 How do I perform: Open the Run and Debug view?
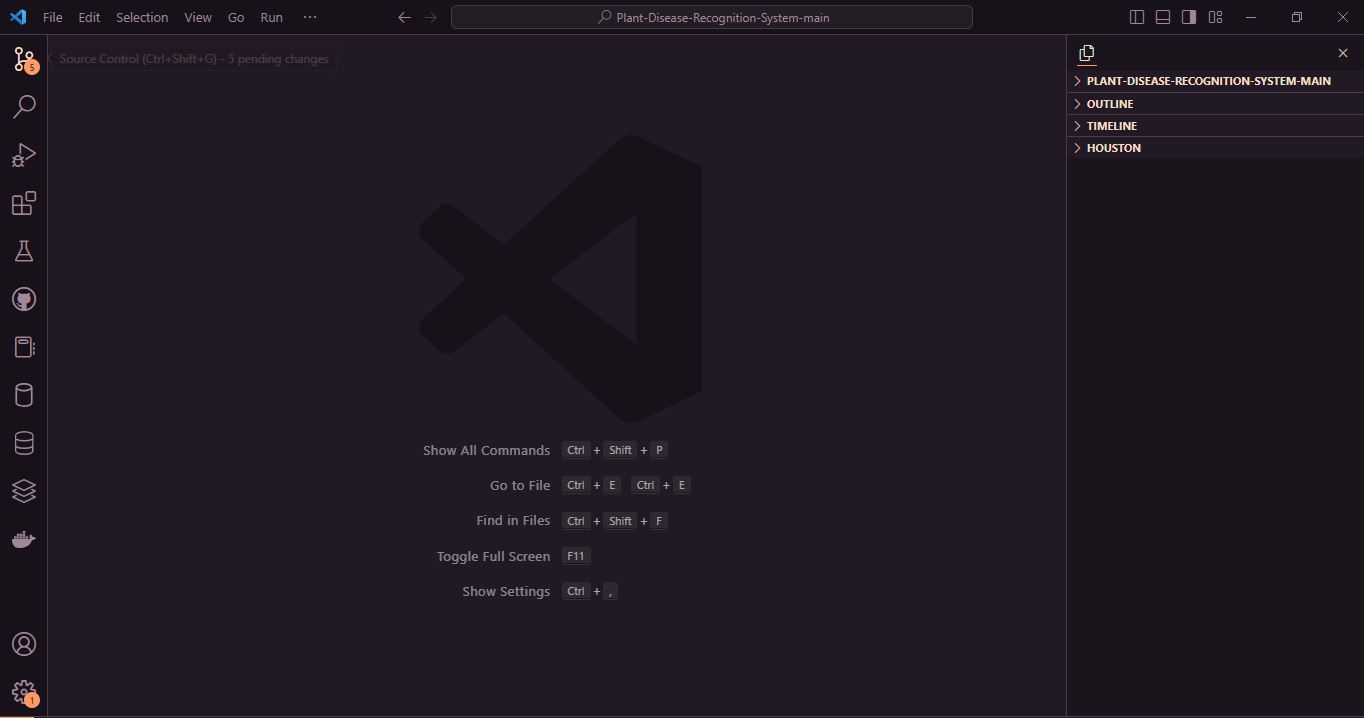tap(24, 155)
